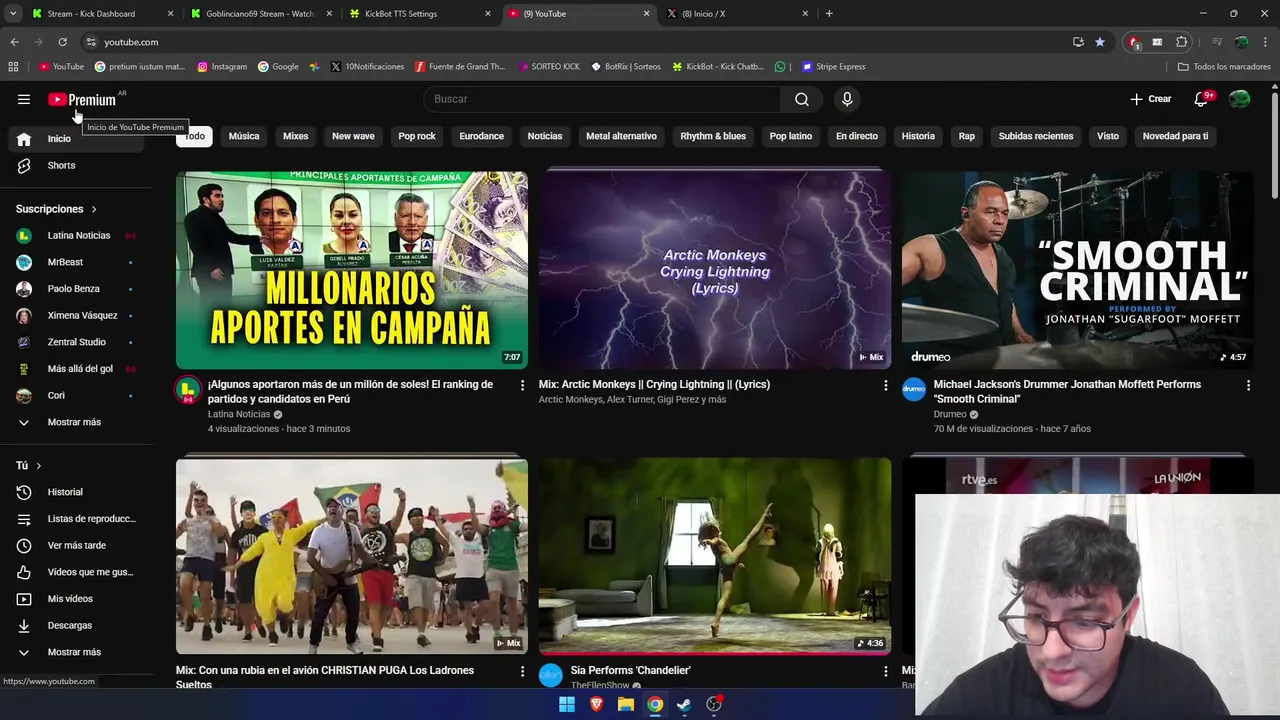
Task: Click the YouTube Premium logo
Action: (x=82, y=99)
